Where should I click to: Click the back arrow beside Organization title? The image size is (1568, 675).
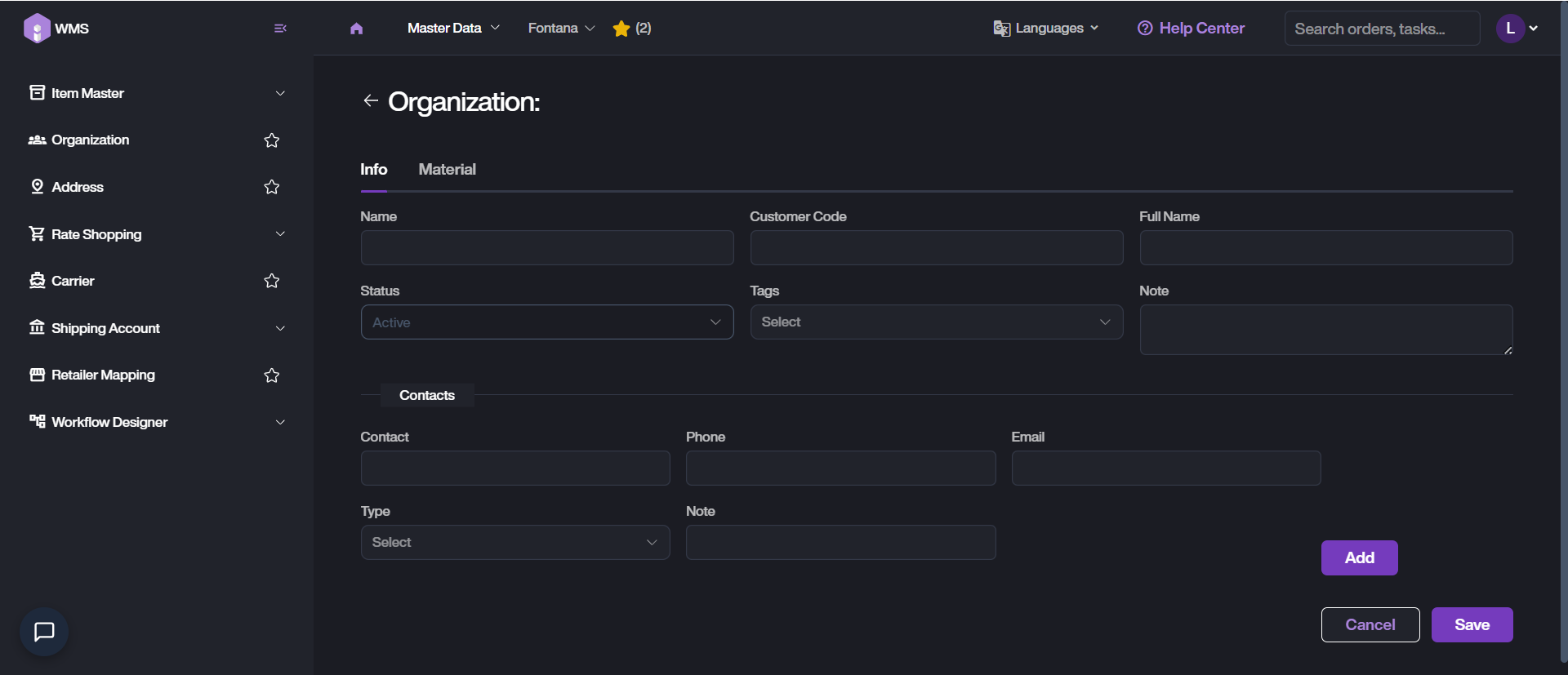click(371, 100)
